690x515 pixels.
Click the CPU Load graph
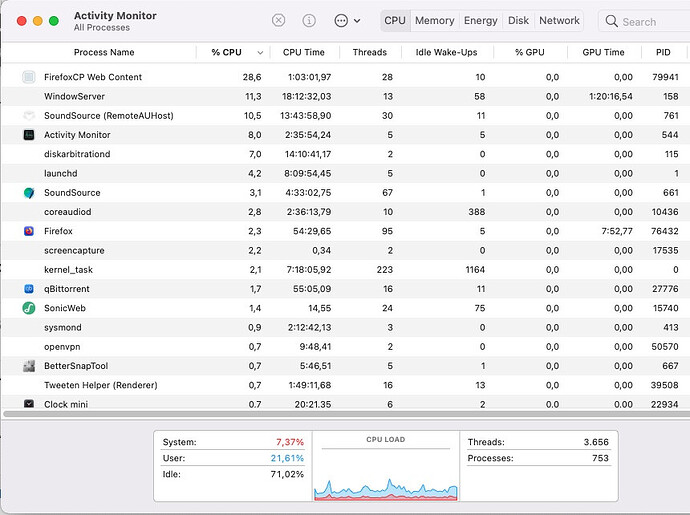coord(385,475)
